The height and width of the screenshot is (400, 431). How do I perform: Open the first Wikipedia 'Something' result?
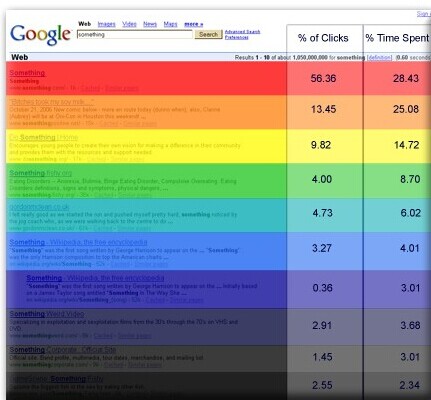78,242
